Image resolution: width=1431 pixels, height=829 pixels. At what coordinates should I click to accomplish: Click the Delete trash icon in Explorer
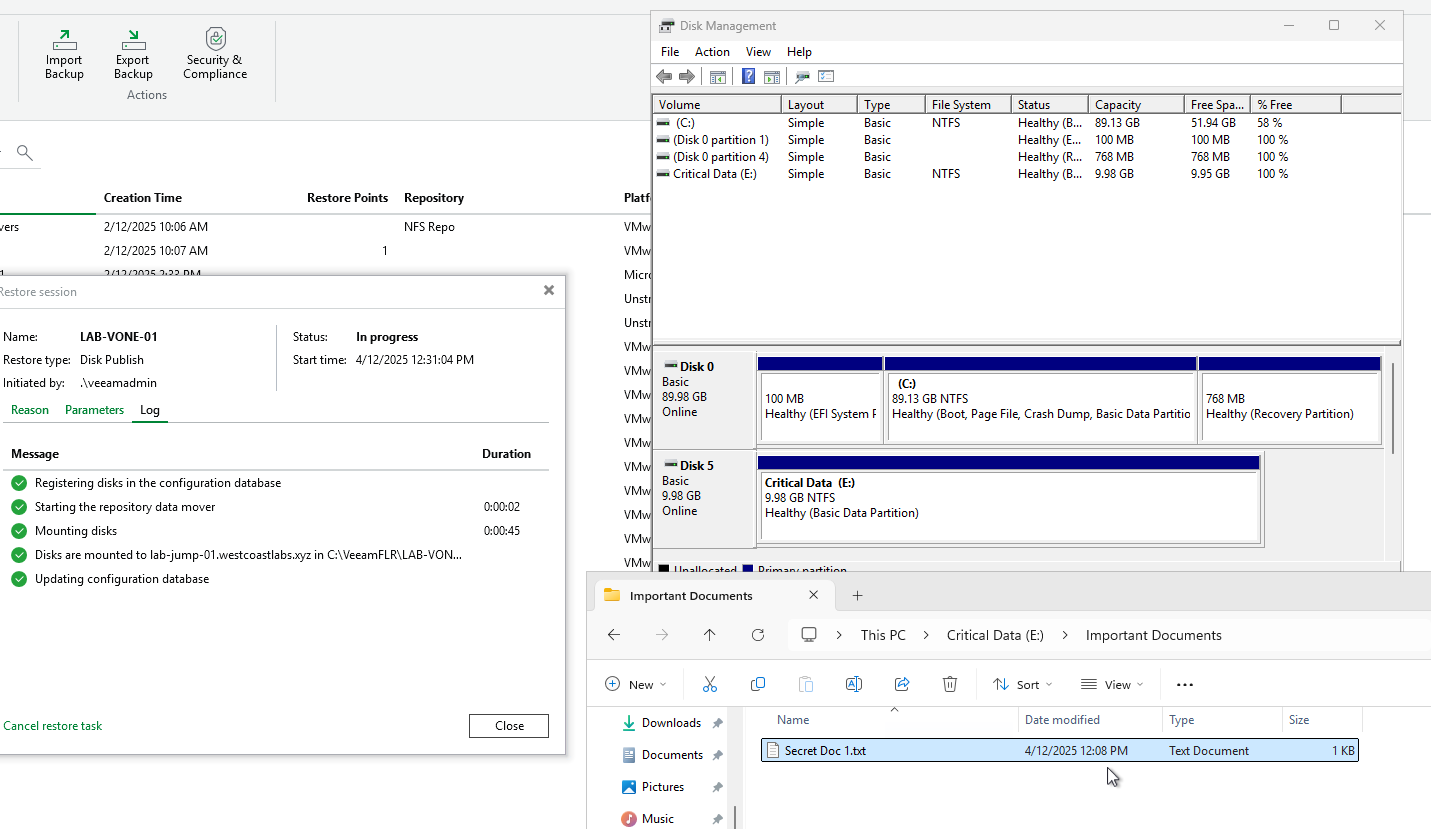point(950,685)
